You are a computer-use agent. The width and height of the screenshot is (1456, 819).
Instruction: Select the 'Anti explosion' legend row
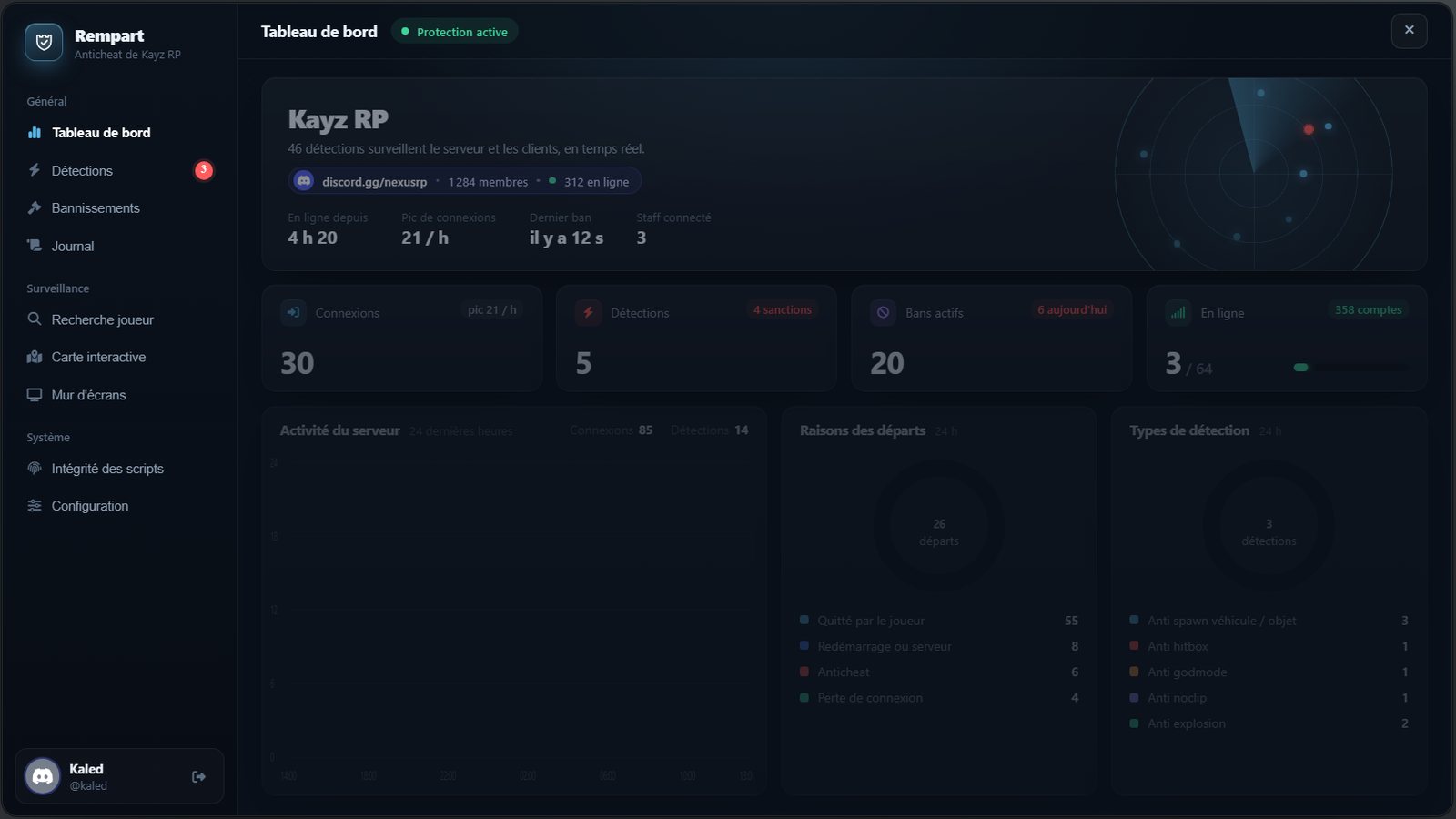1269,723
